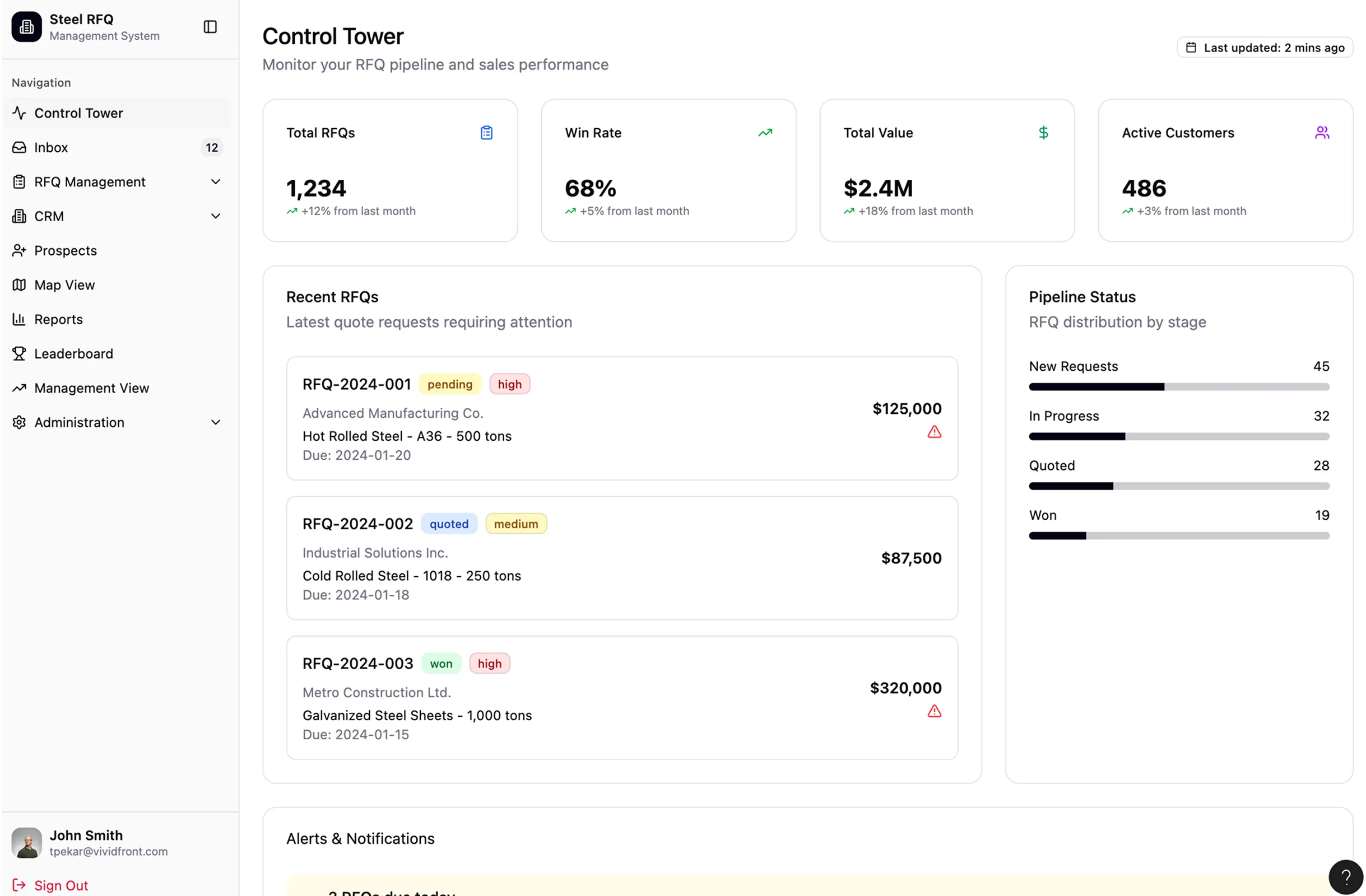The width and height of the screenshot is (1366, 896).
Task: Open the help question mark button
Action: [1345, 876]
